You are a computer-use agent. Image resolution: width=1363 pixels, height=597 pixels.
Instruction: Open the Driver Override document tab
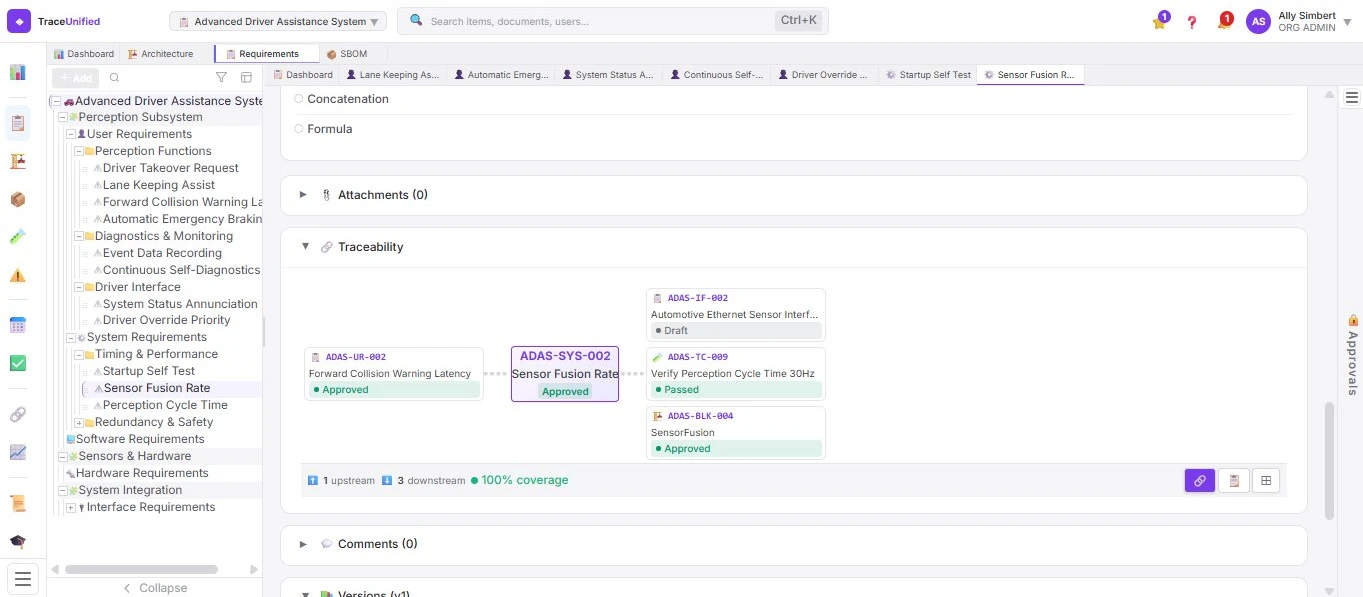click(x=823, y=75)
